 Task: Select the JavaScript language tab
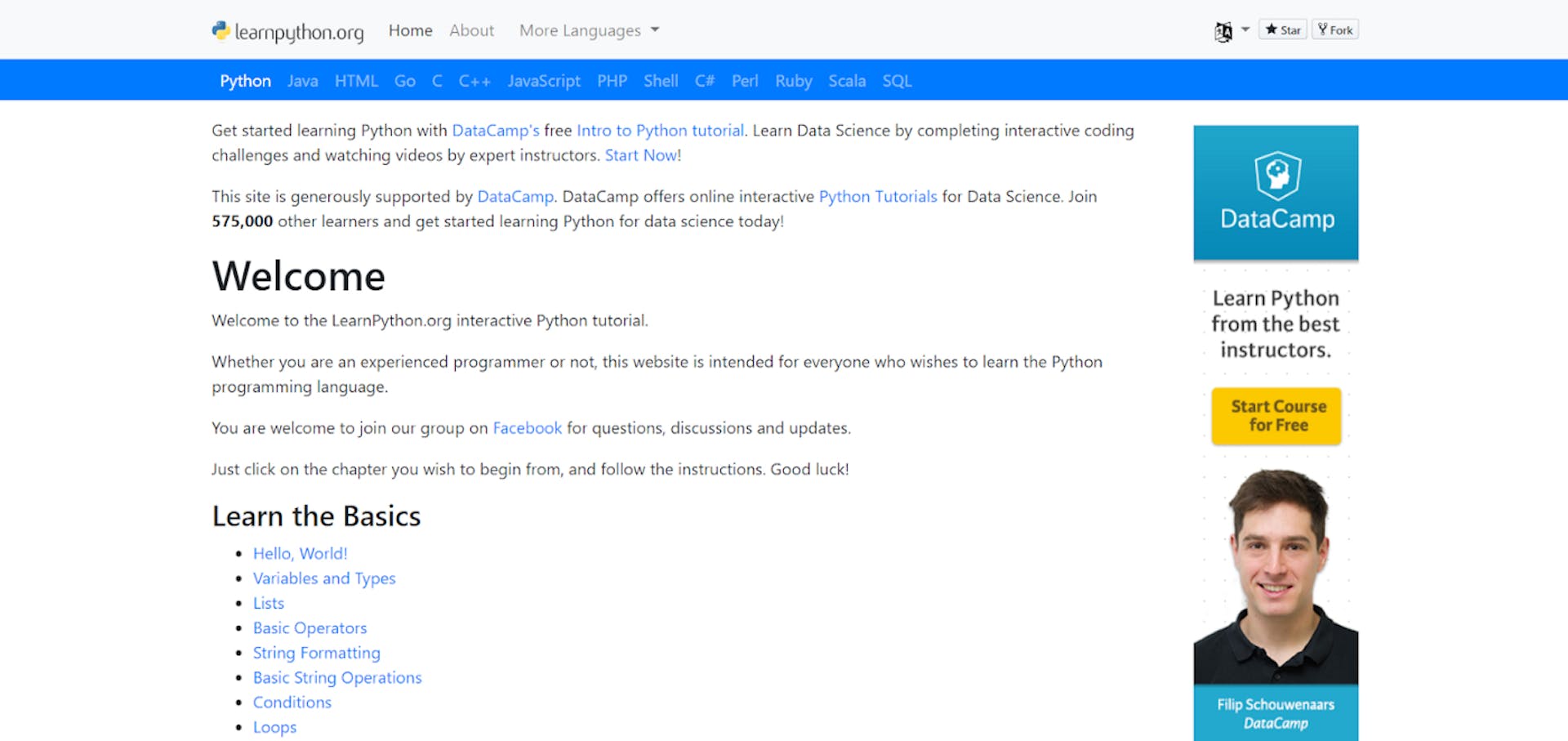(x=544, y=81)
